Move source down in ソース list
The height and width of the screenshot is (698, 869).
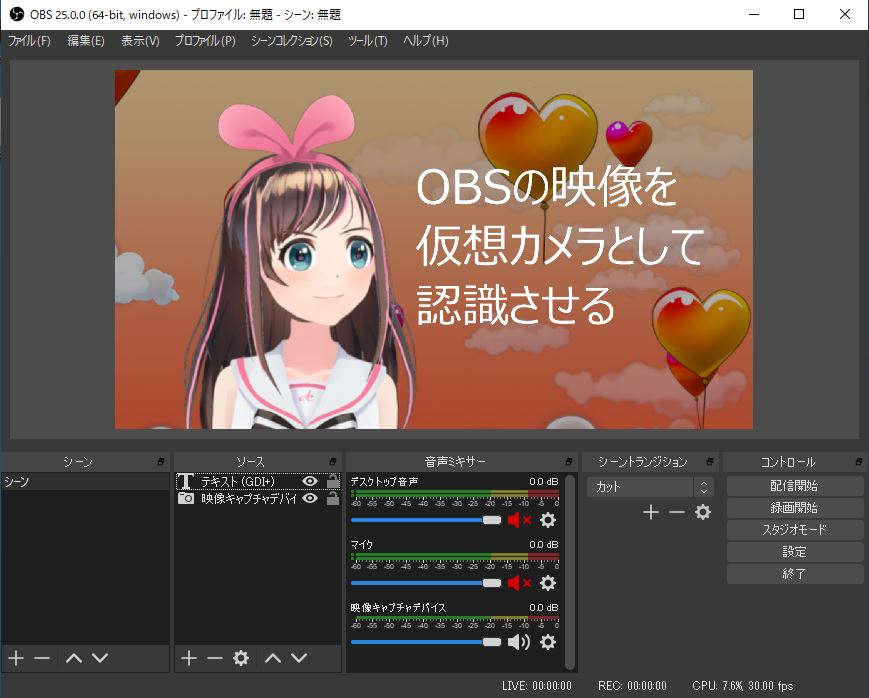point(299,658)
